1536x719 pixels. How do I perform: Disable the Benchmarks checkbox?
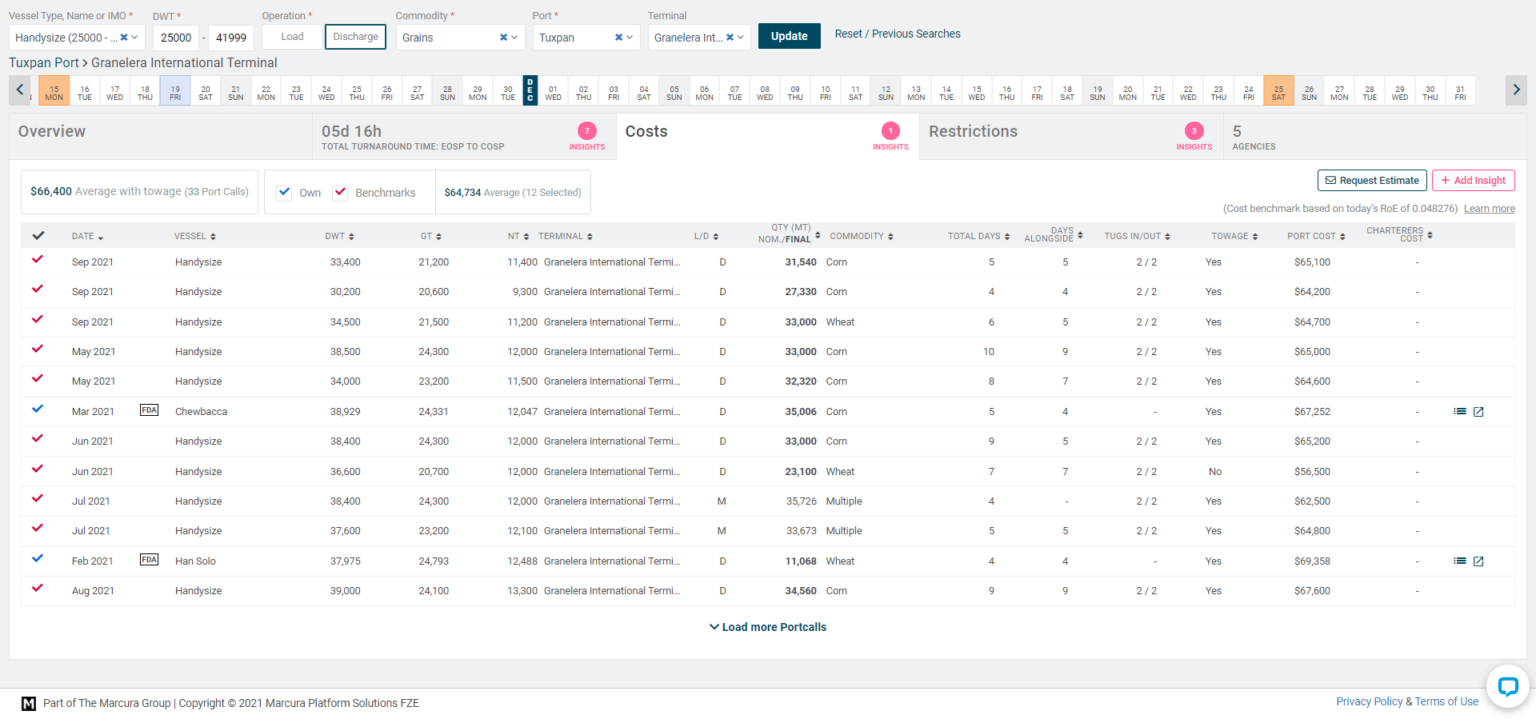point(341,191)
